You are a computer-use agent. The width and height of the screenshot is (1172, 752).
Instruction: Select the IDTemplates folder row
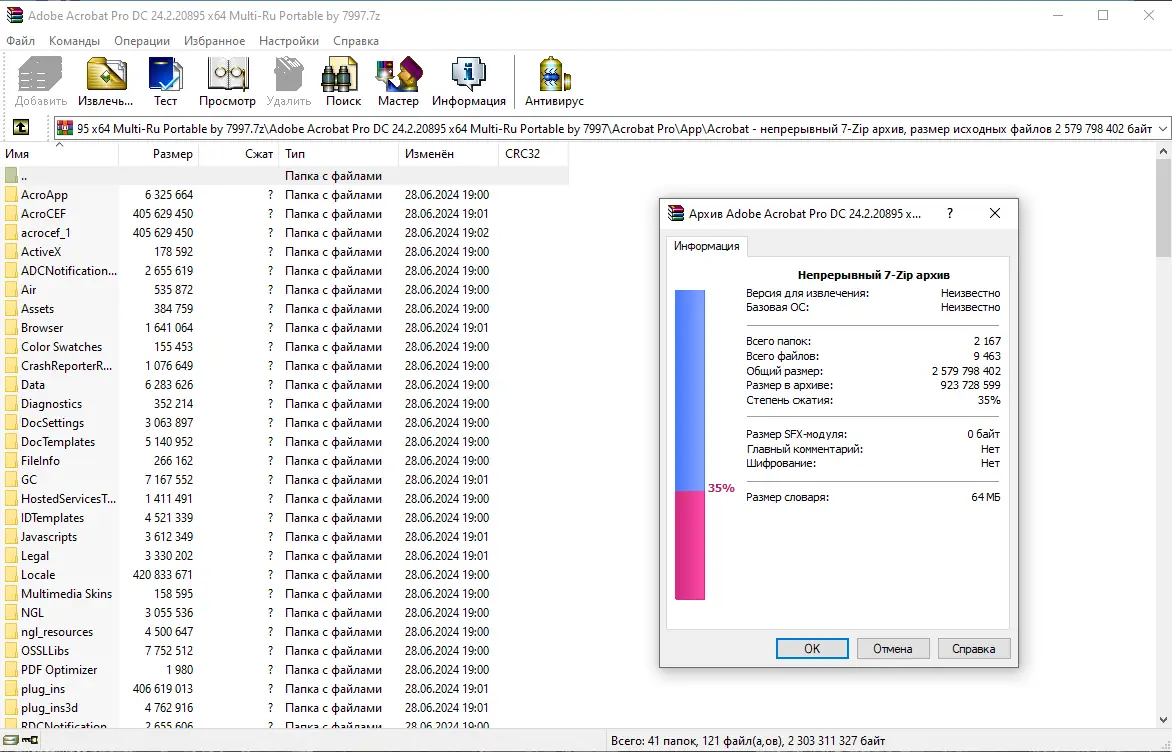click(284, 518)
